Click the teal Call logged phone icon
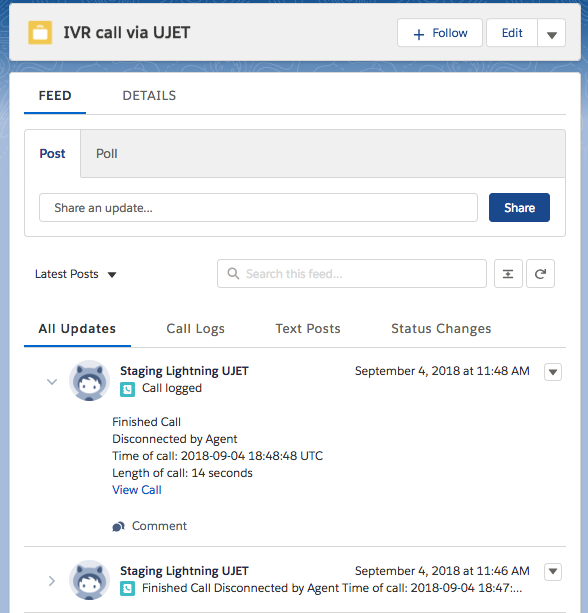 [x=127, y=389]
